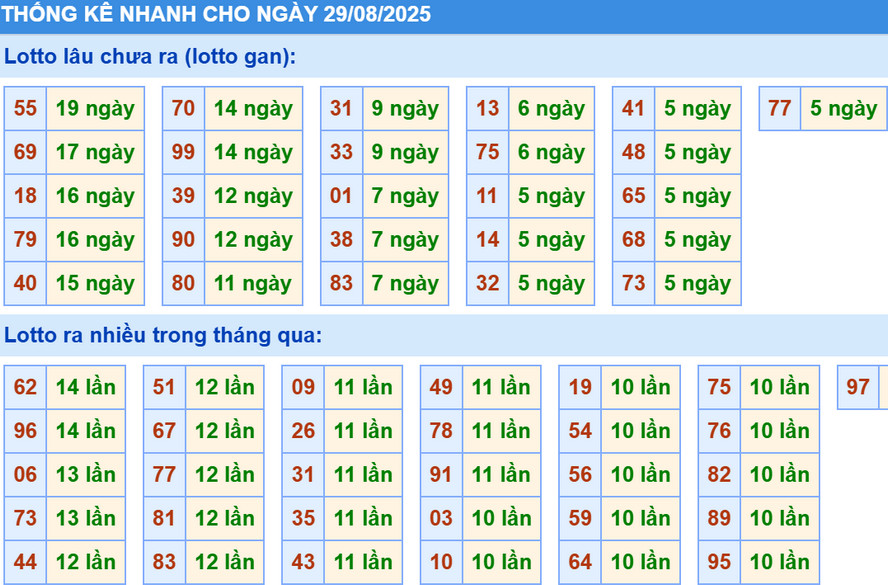
Task: Click the "Lotto ra nhiều trong tháng qua" heading
Action: [x=163, y=336]
